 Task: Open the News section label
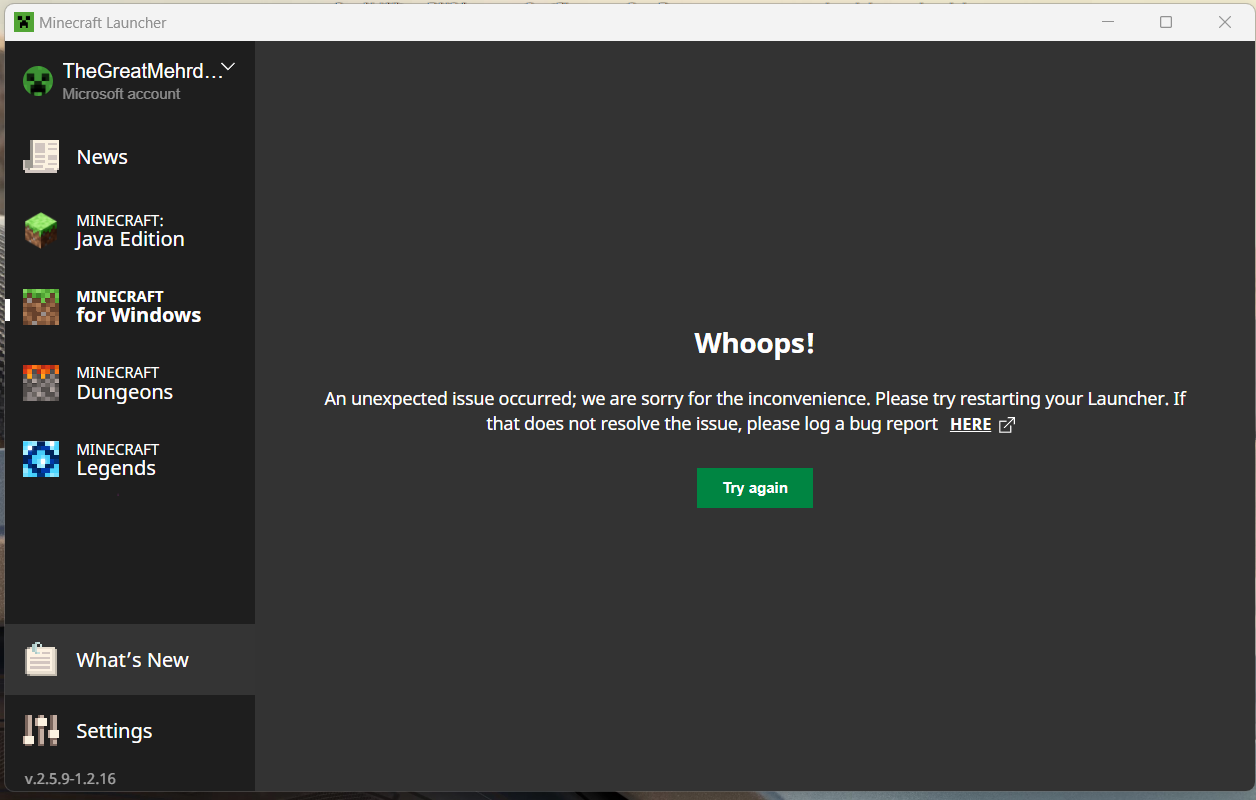(102, 157)
